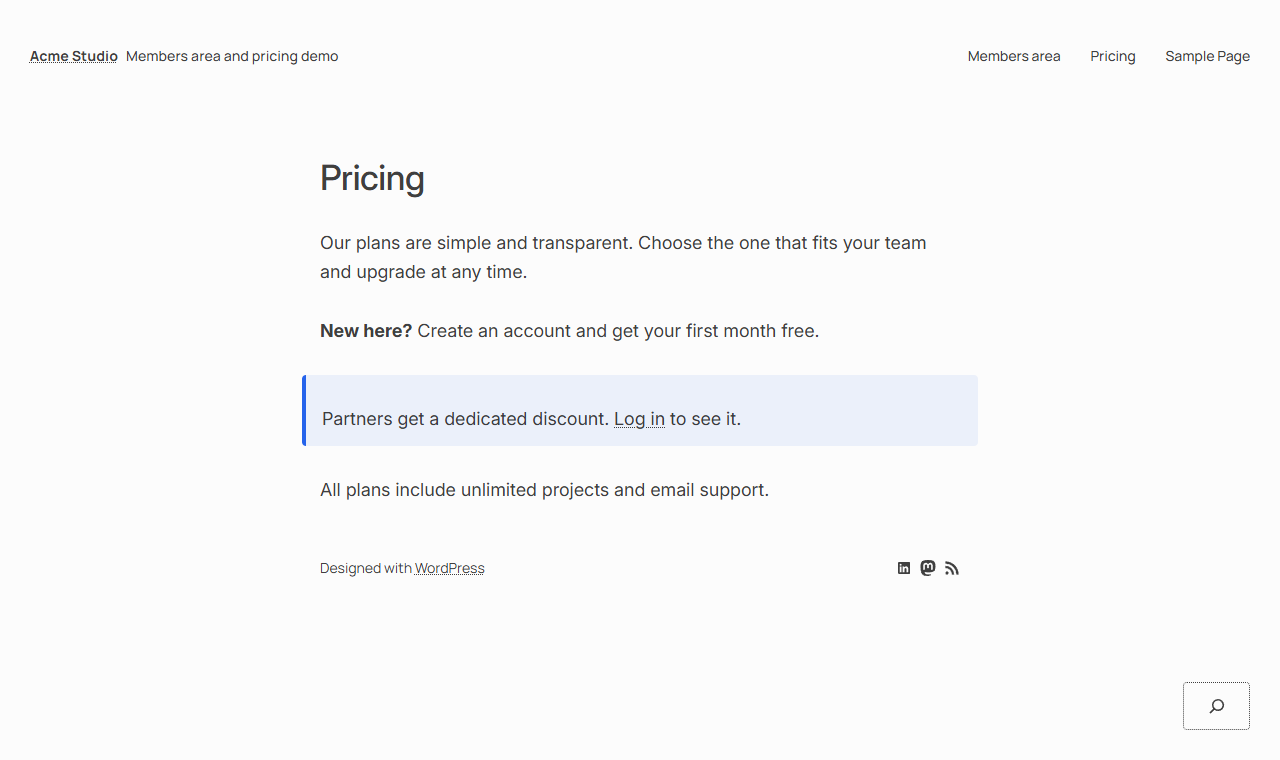Click the blue partners discount callout box
This screenshot has width=1280, height=760.
tap(640, 410)
